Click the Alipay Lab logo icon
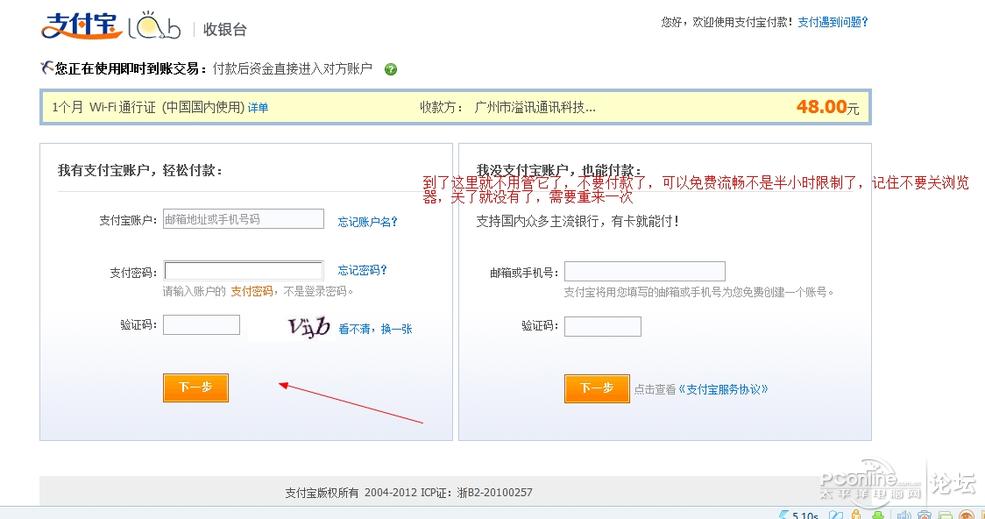This screenshot has width=985, height=519. point(154,27)
